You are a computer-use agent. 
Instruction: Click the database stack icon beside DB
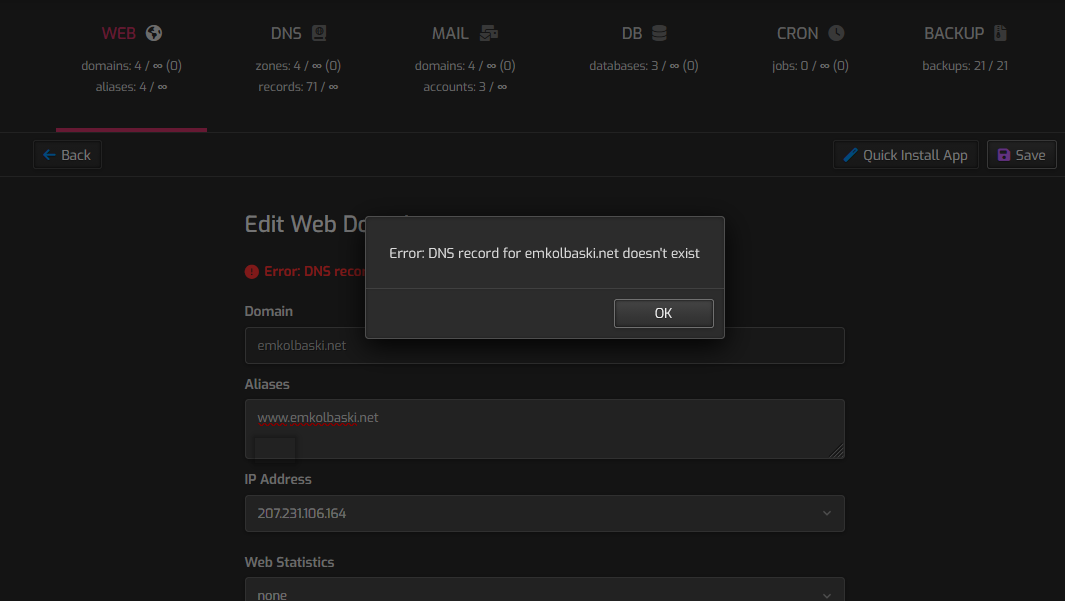tap(659, 33)
